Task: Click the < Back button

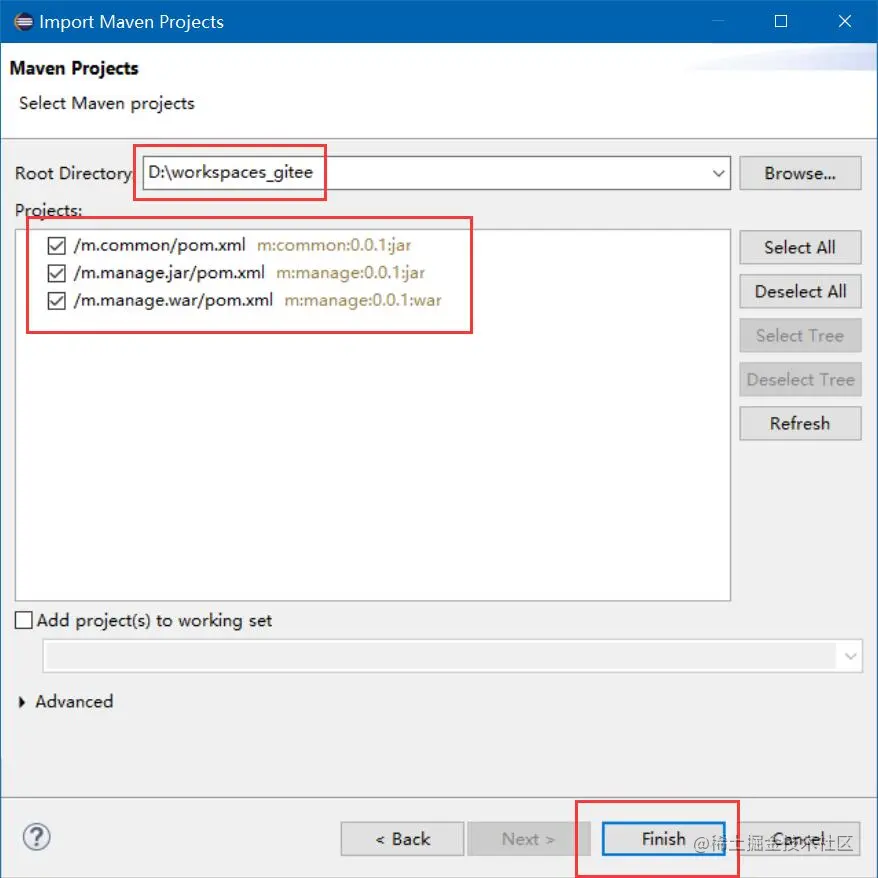Action: click(x=402, y=839)
